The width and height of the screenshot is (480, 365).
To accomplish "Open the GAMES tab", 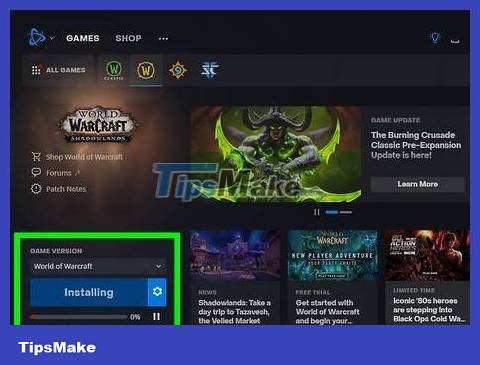I will (x=83, y=38).
